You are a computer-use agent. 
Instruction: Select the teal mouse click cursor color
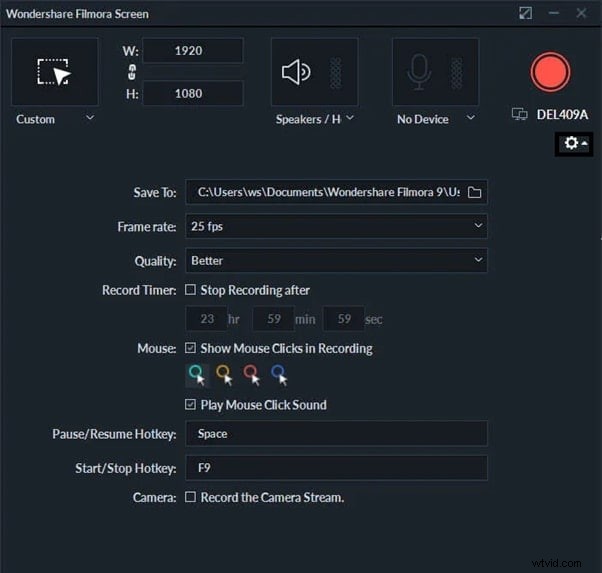pyautogui.click(x=197, y=375)
